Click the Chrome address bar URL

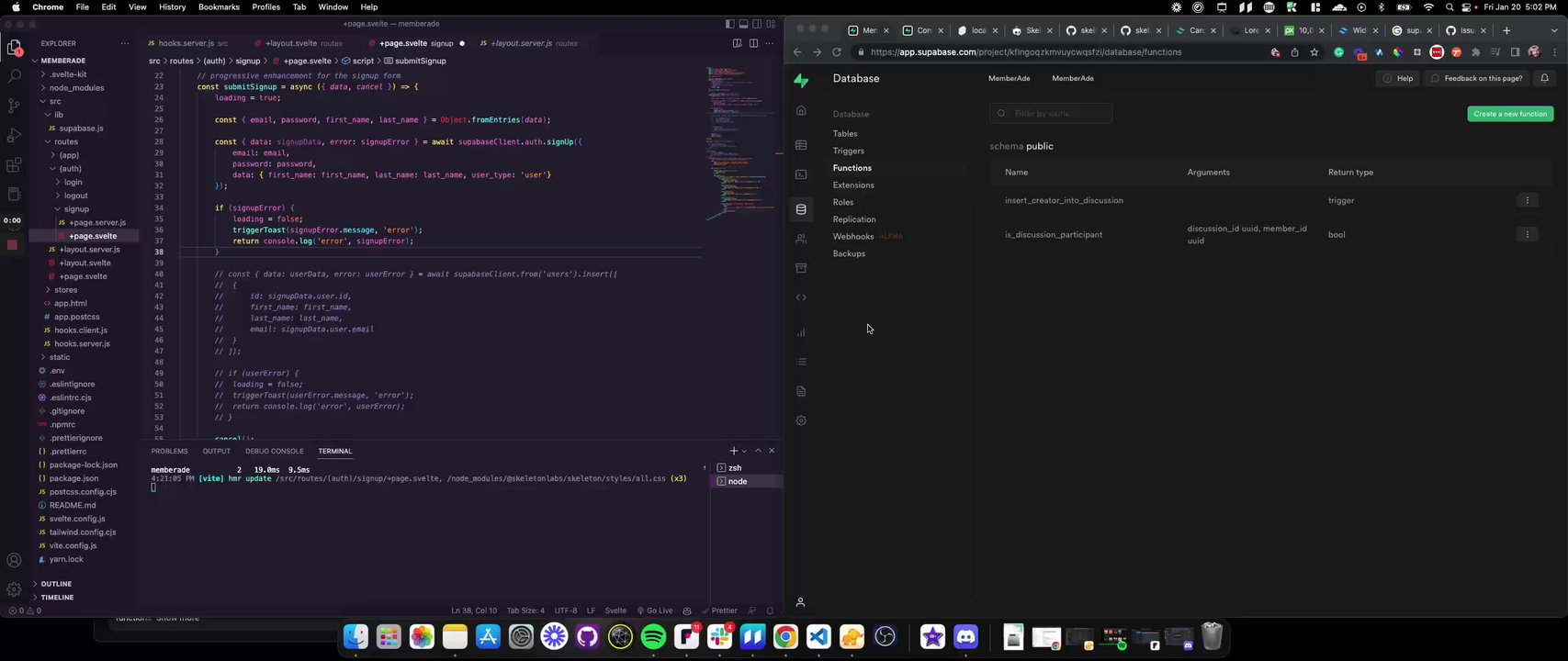coord(1026,52)
